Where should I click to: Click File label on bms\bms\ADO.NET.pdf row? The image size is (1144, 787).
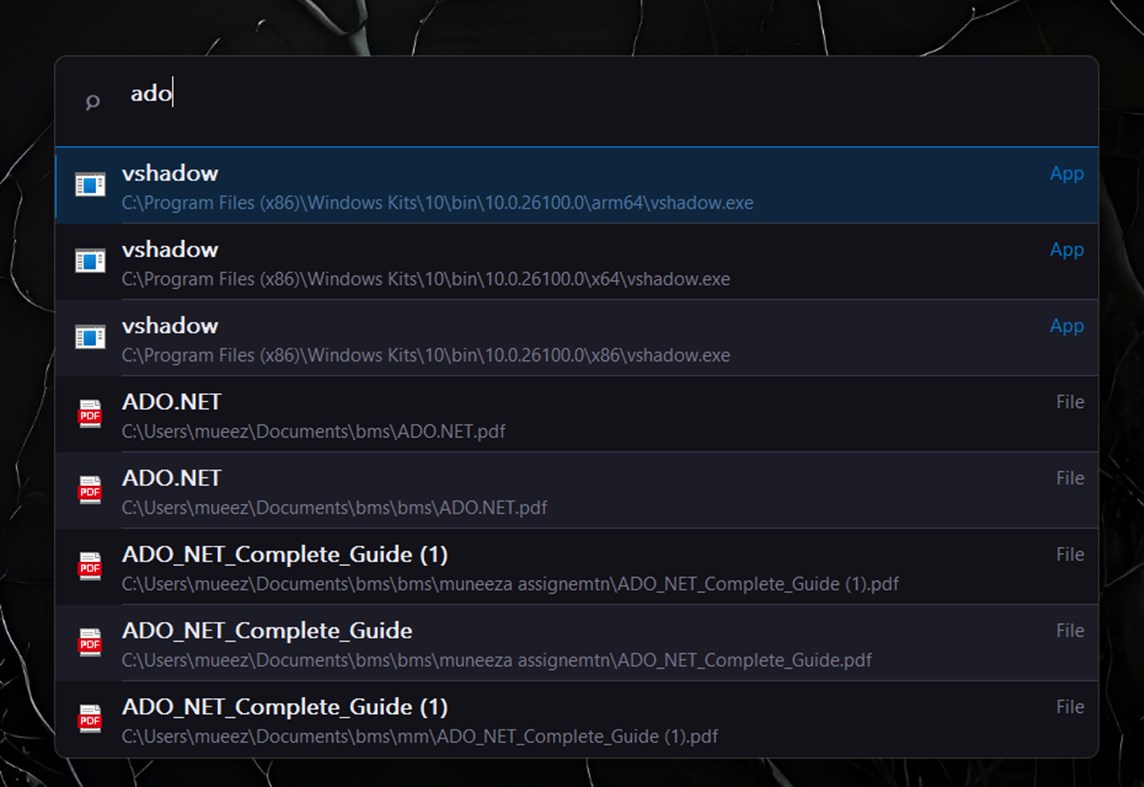tap(1070, 478)
